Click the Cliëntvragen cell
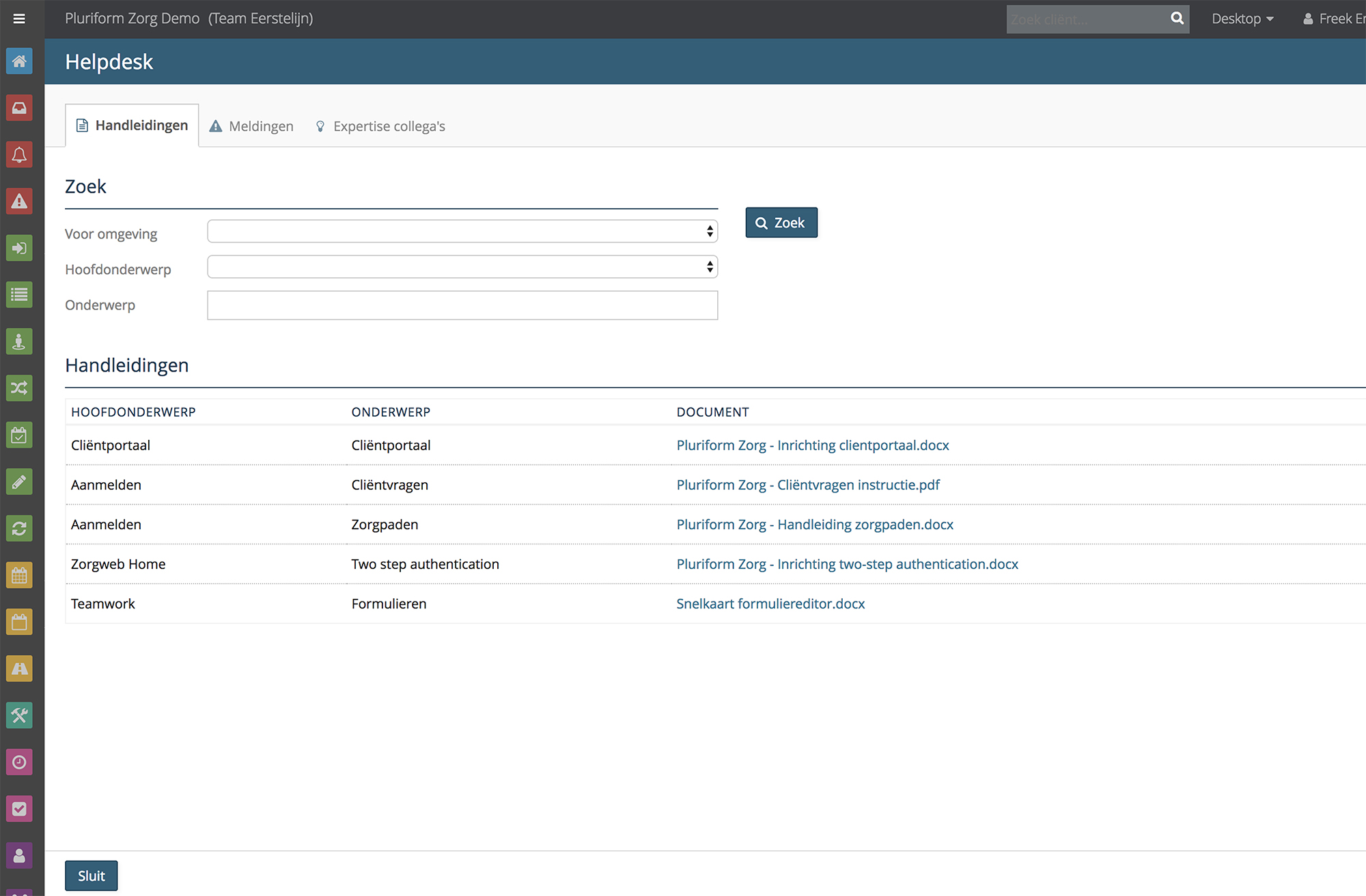 (x=389, y=485)
